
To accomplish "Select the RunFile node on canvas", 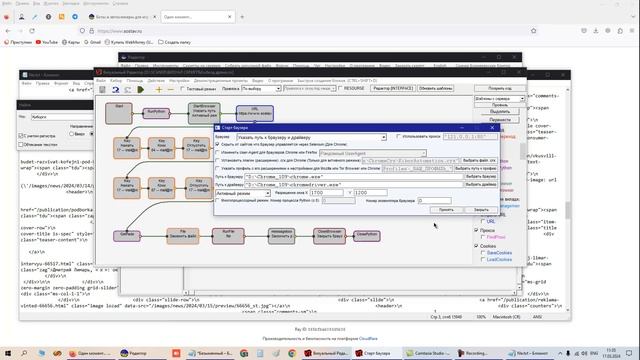I will 228,236.
